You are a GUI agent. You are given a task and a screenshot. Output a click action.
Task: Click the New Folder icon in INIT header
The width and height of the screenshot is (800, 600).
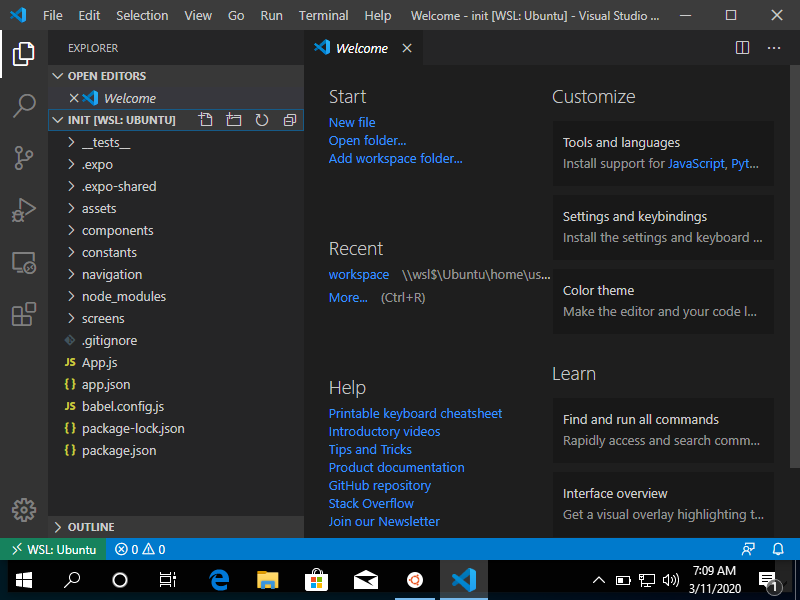point(234,120)
